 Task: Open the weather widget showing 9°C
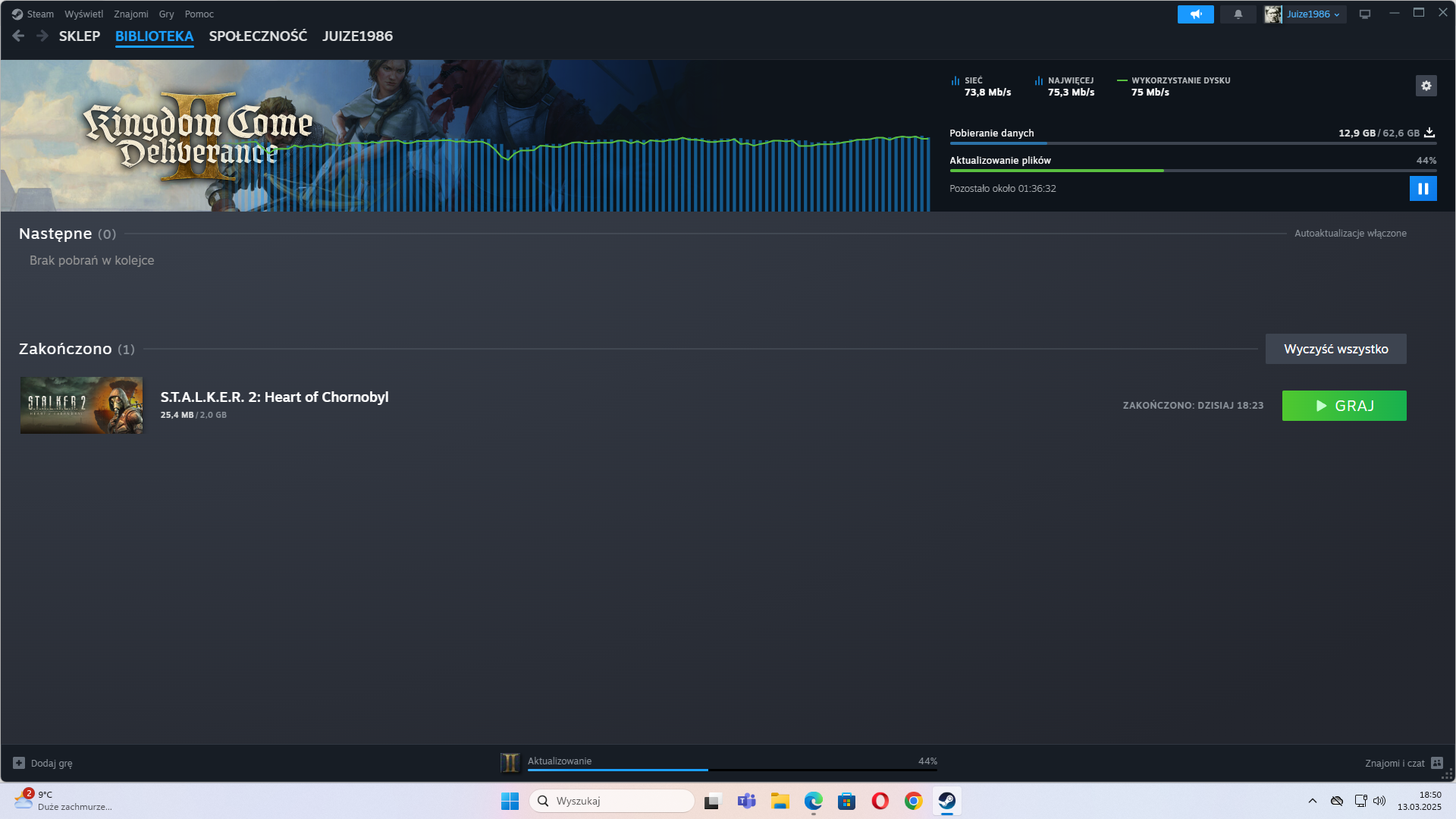coord(63,801)
